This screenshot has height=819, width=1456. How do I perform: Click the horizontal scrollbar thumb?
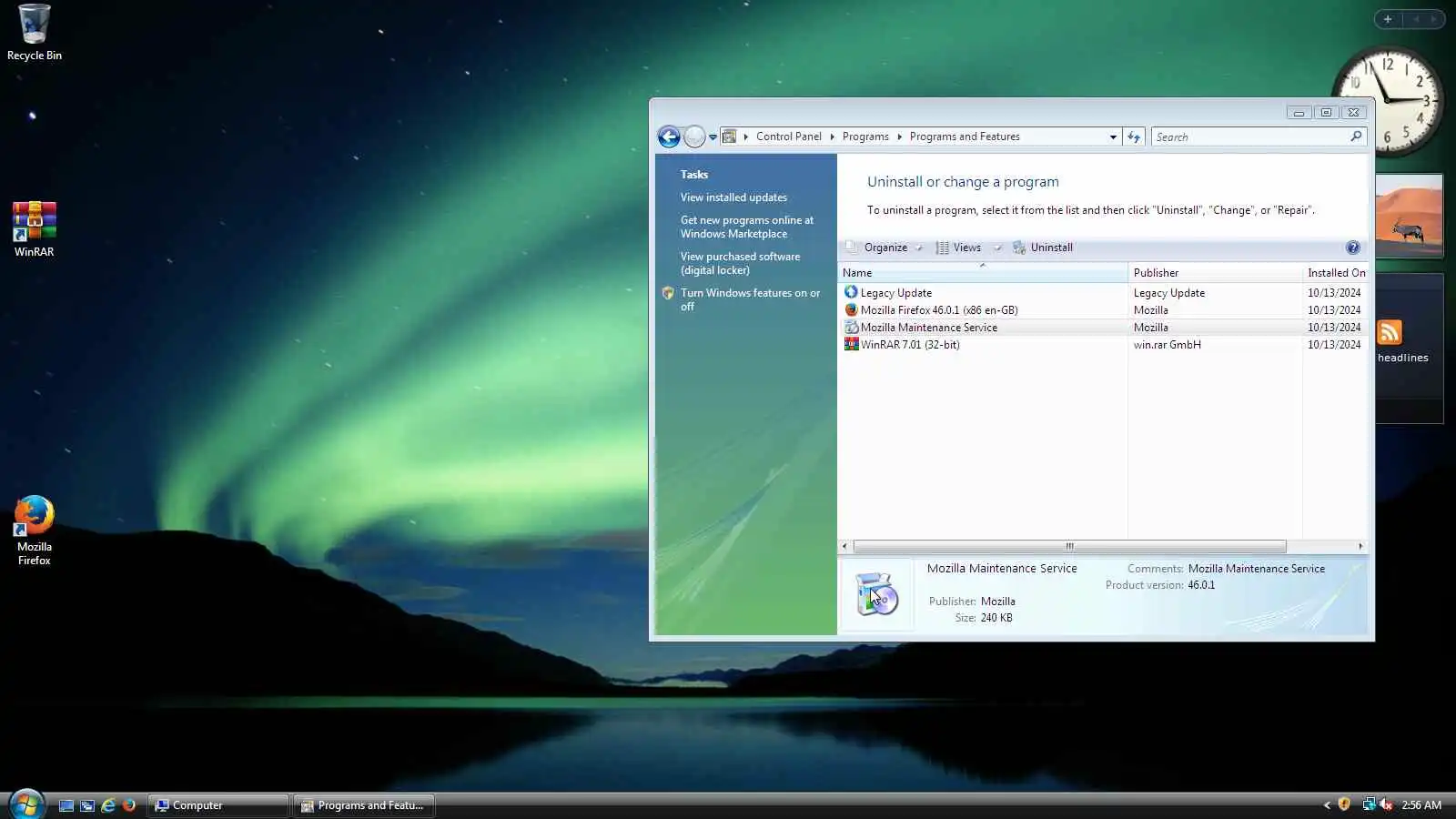1069,547
